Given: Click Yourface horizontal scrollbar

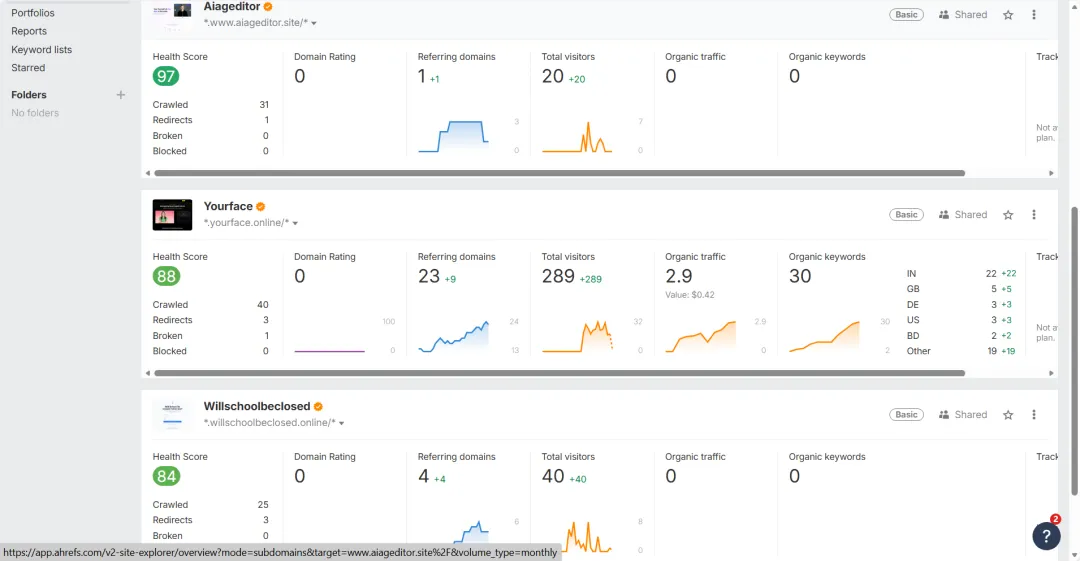Looking at the screenshot, I should [x=559, y=373].
